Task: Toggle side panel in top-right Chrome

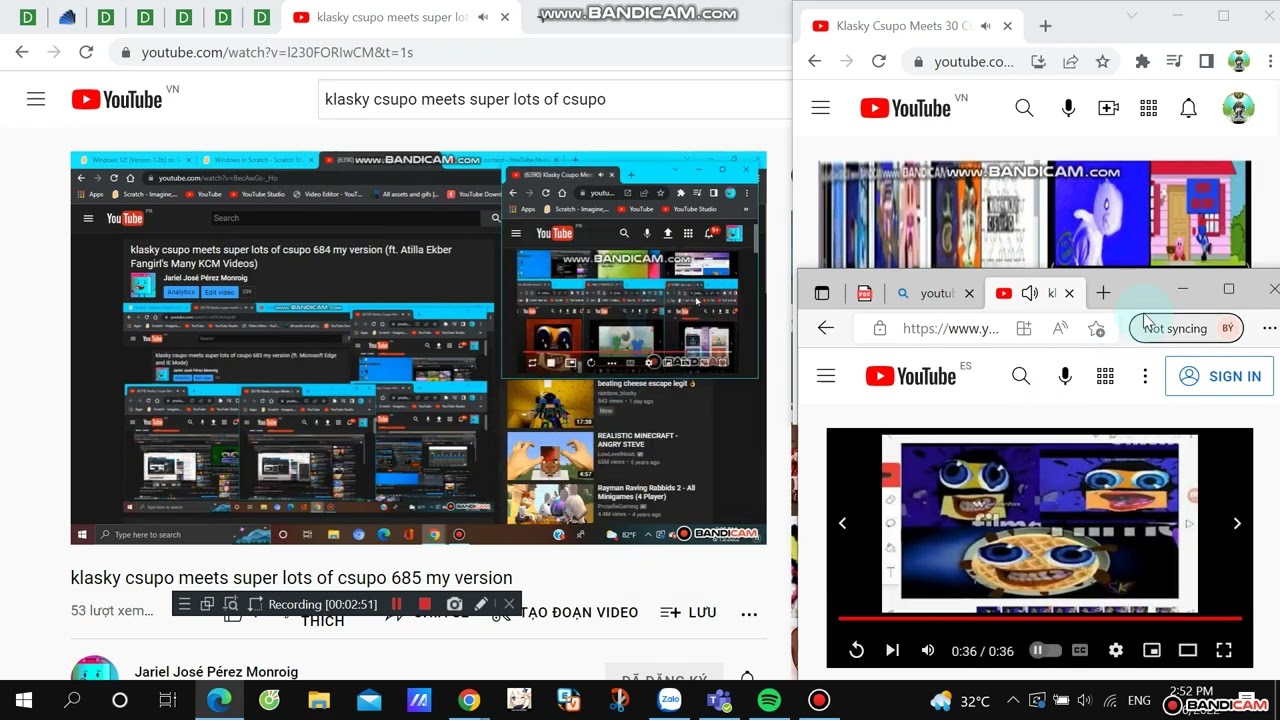Action: click(x=1206, y=61)
